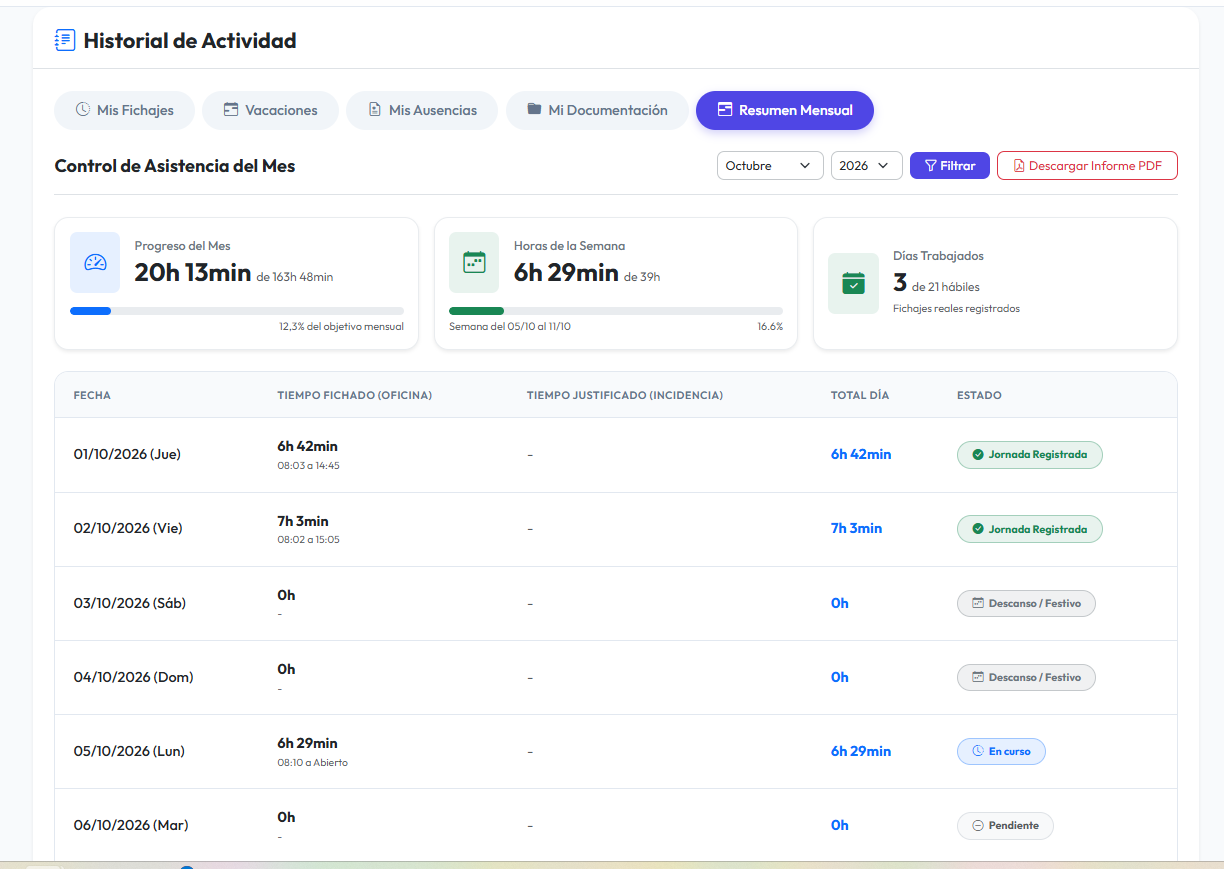Click the date 06/10/2026 (Mar)
This screenshot has height=869, width=1224.
pyautogui.click(x=131, y=825)
